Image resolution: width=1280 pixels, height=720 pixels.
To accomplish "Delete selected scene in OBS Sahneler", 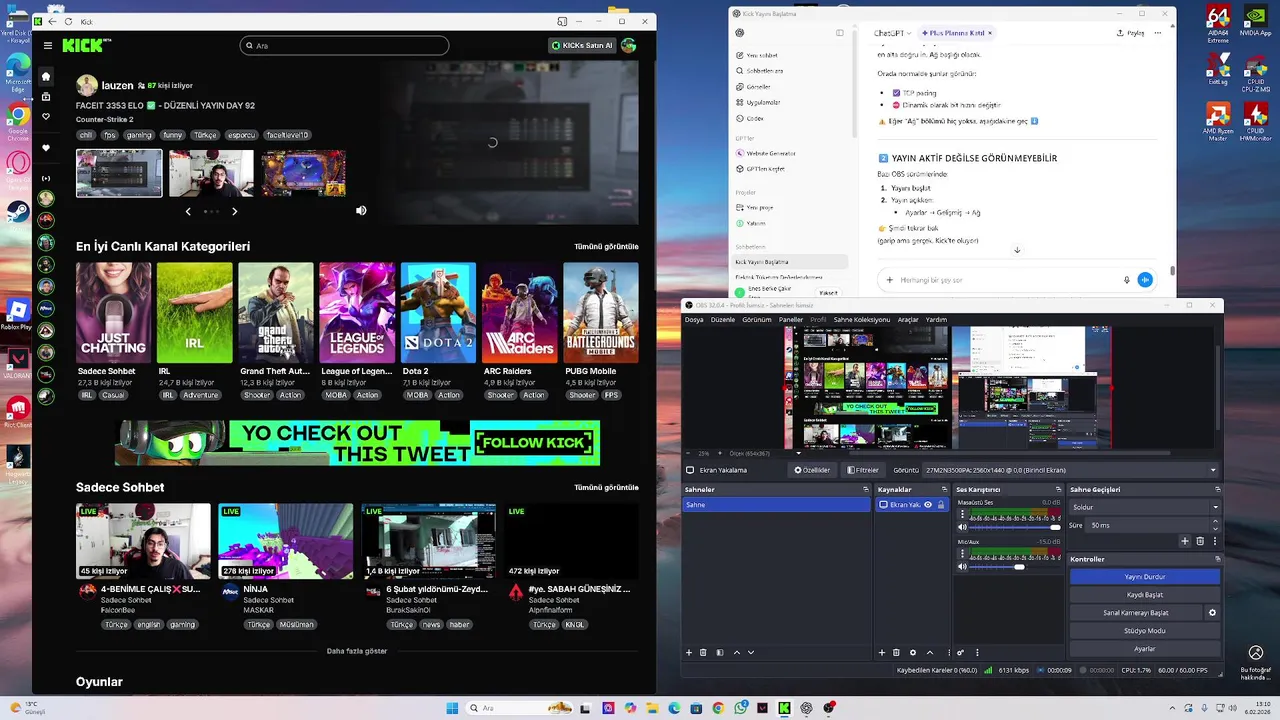I will (x=703, y=652).
